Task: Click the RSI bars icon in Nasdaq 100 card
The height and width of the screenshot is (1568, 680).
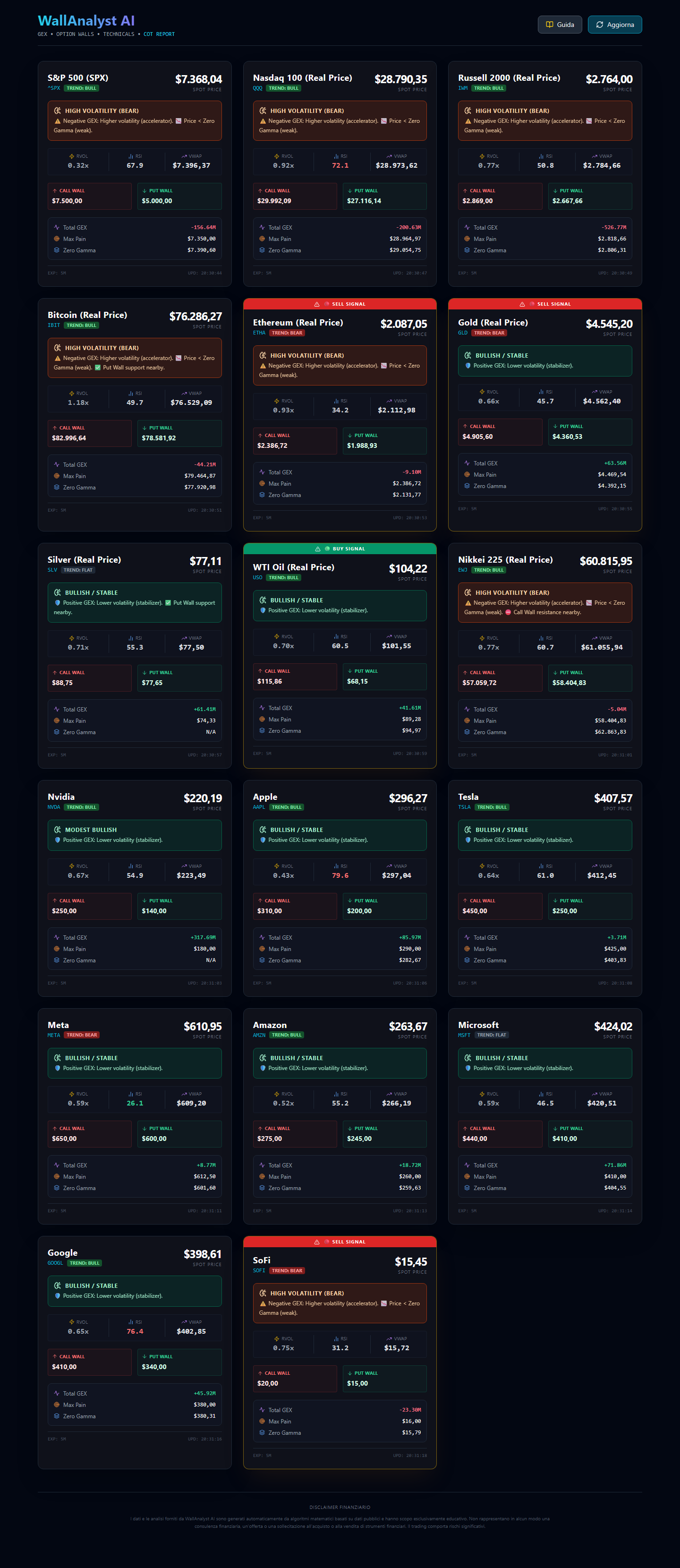Action: pos(336,156)
